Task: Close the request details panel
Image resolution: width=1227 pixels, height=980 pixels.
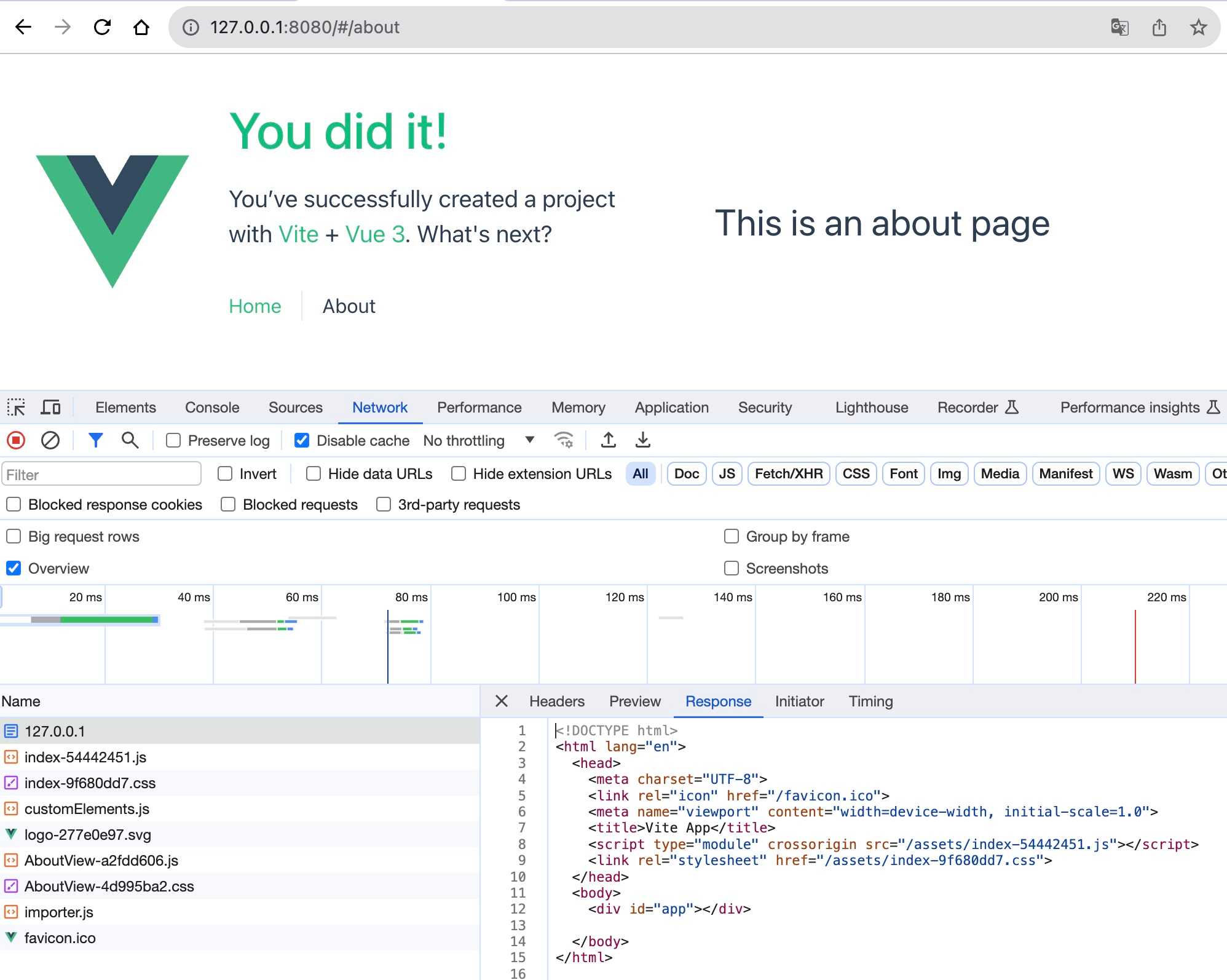Action: tap(502, 701)
